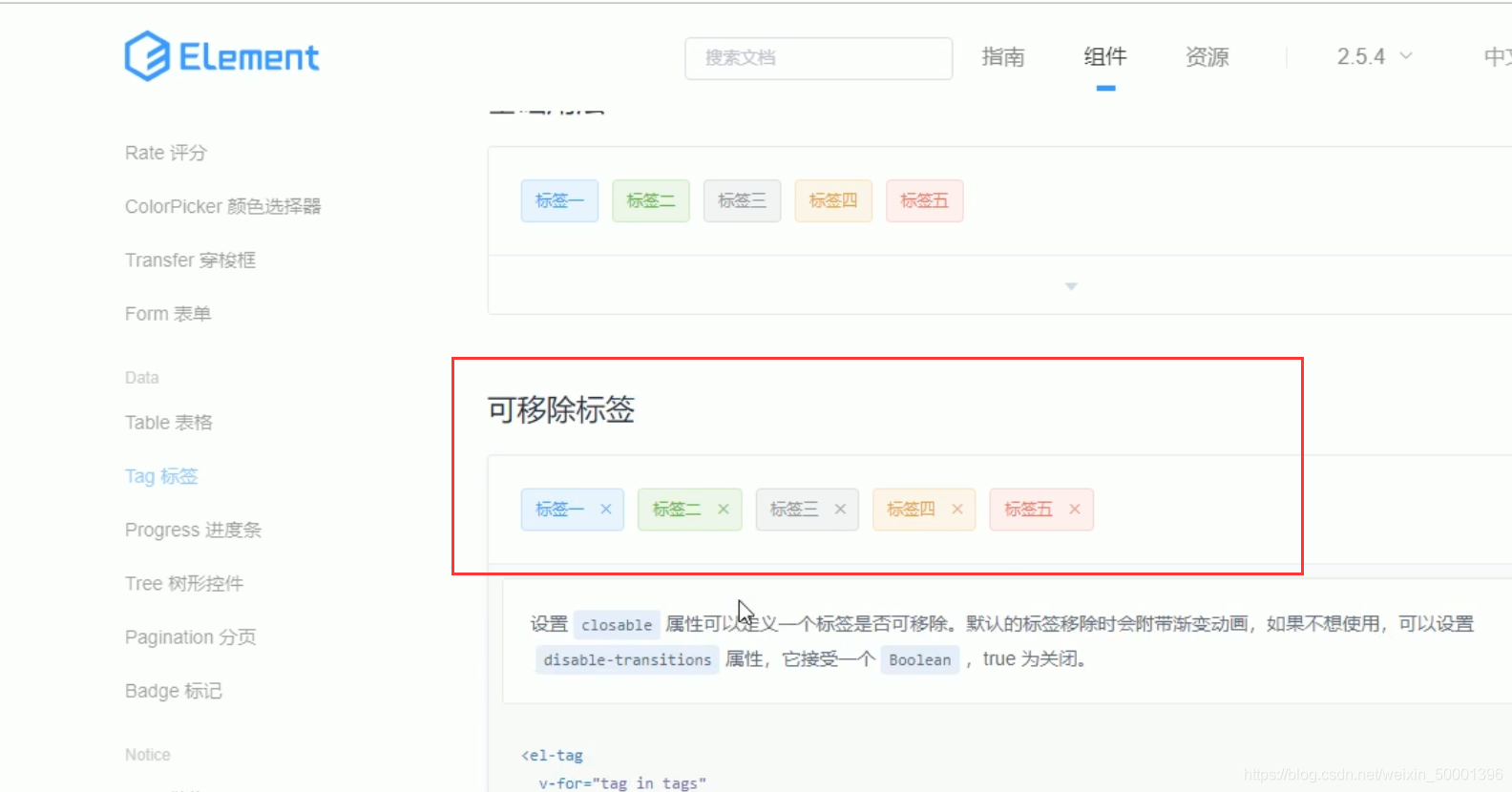Remove 标签二 via its close icon

(723, 510)
